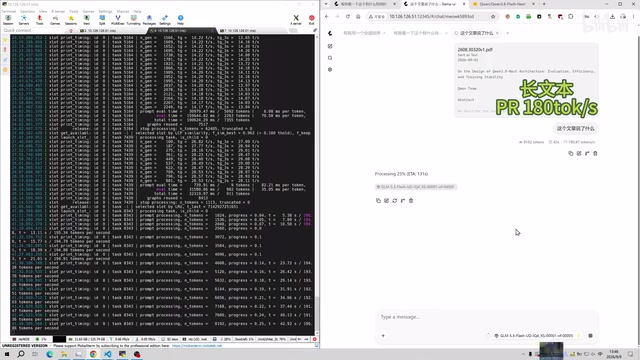
Task: Click the View icon in MobaXterm toolbar
Action: point(87,20)
